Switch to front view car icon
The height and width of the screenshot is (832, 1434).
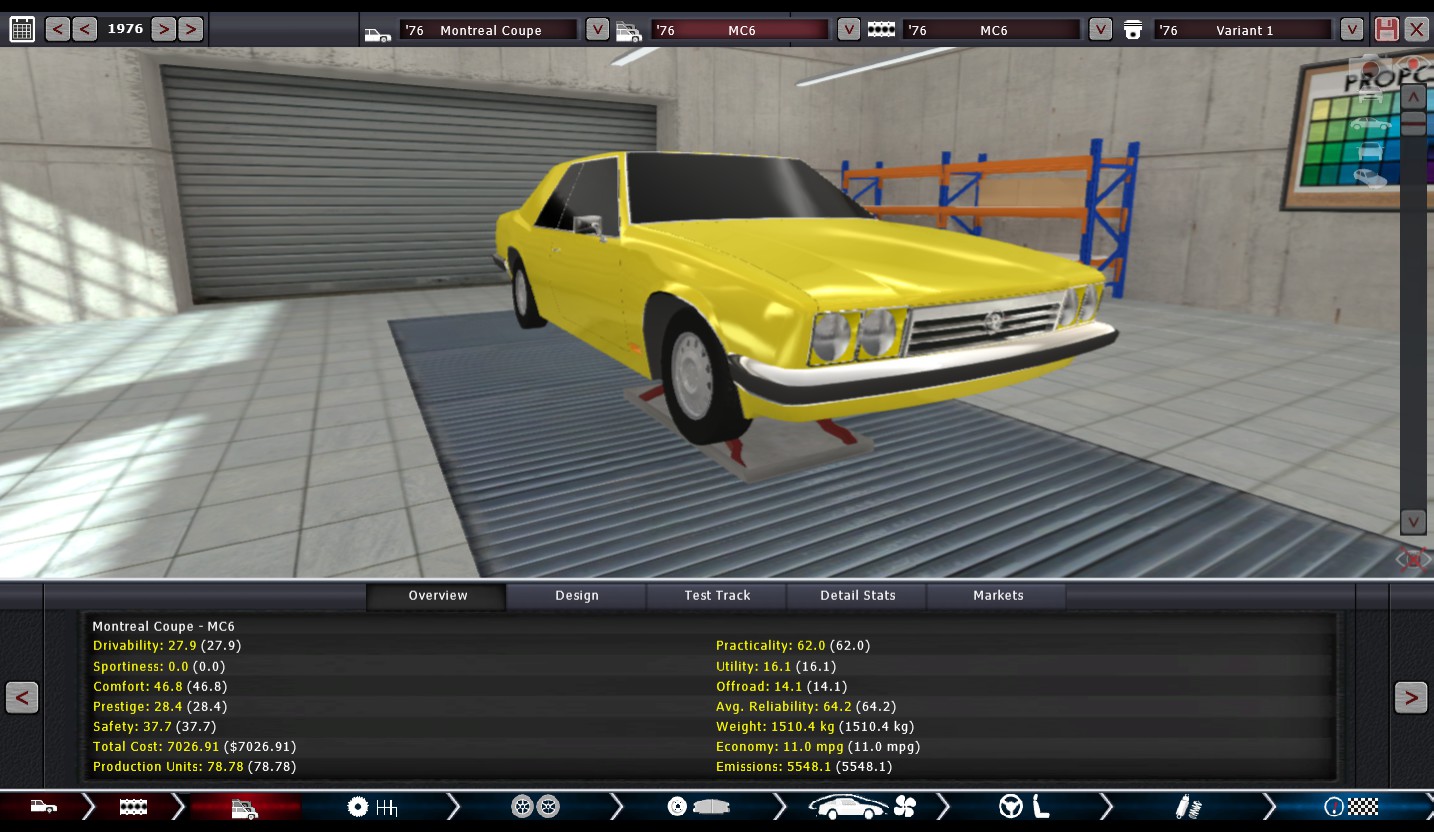point(1369,97)
